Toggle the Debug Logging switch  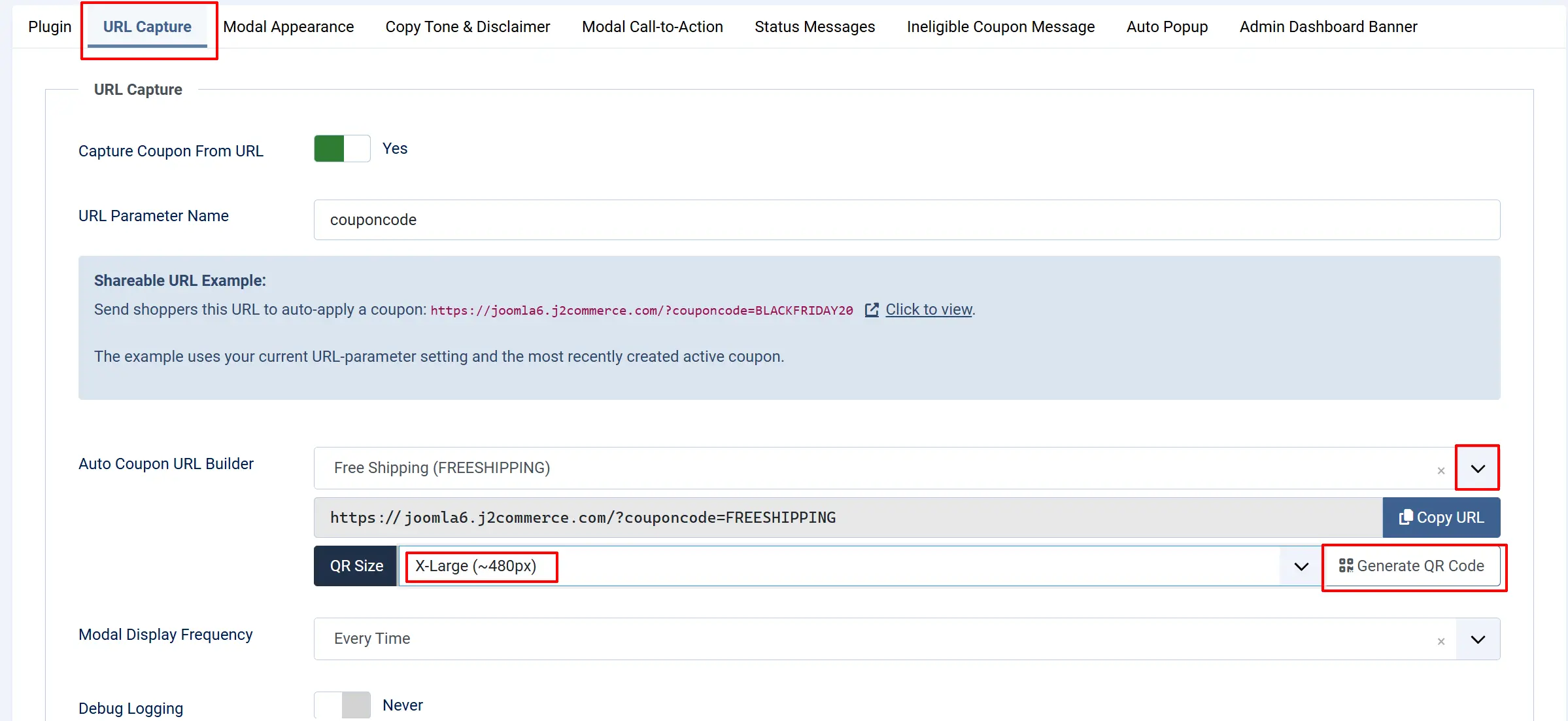click(342, 705)
